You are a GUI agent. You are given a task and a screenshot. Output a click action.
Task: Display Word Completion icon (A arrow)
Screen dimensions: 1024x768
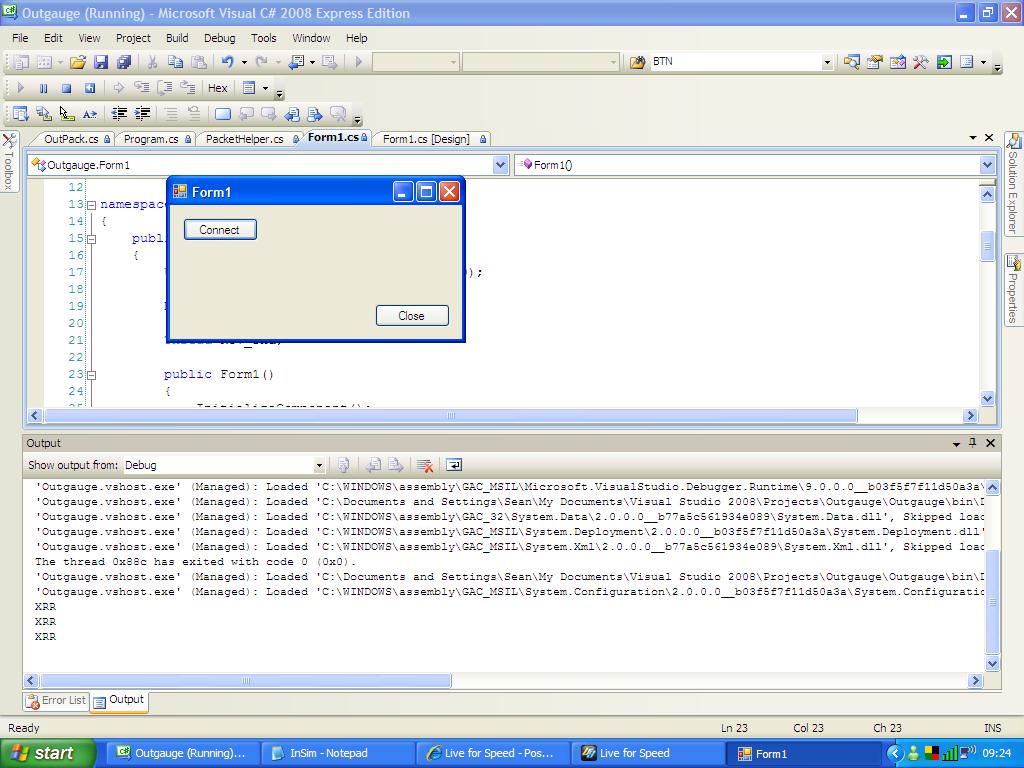point(89,114)
